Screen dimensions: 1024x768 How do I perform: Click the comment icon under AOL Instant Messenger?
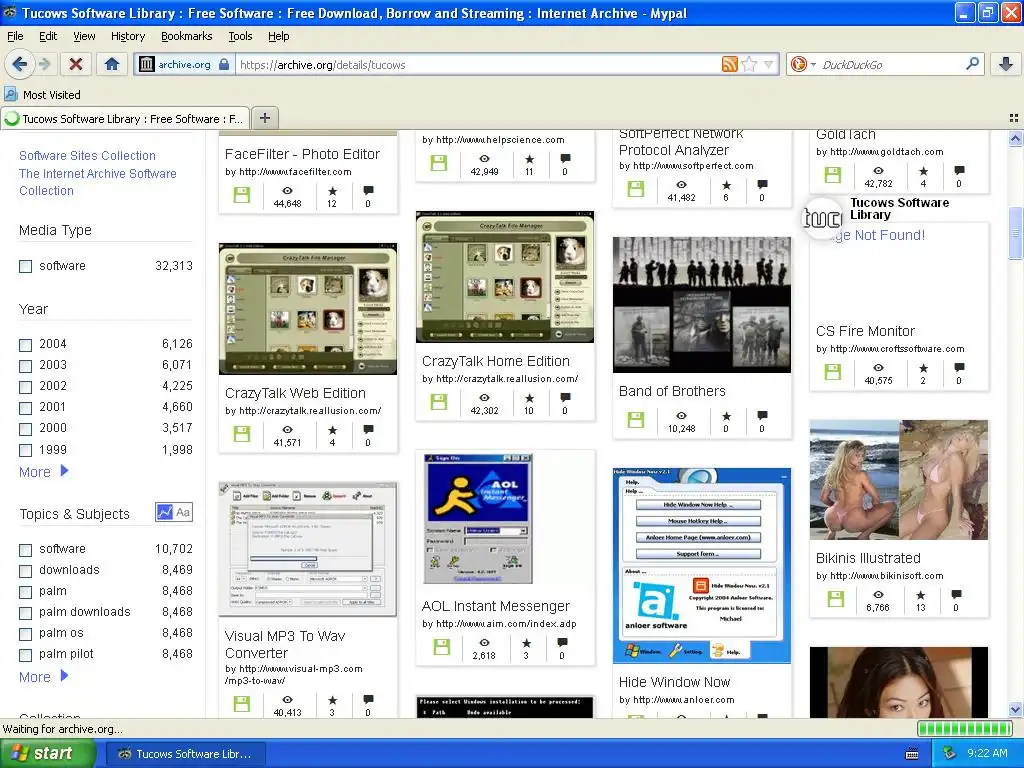tap(562, 643)
